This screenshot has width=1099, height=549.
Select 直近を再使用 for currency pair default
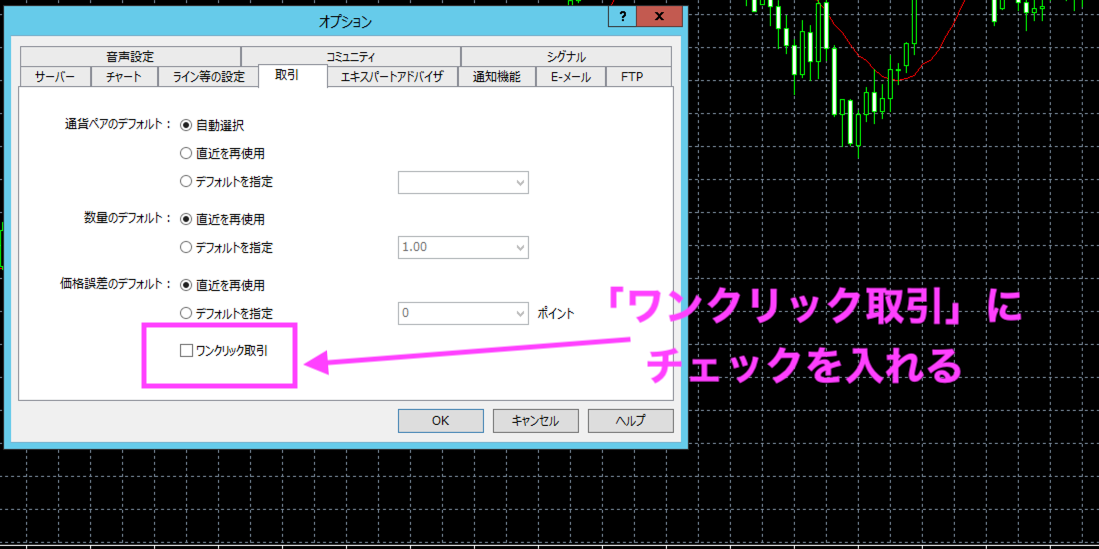coord(186,154)
